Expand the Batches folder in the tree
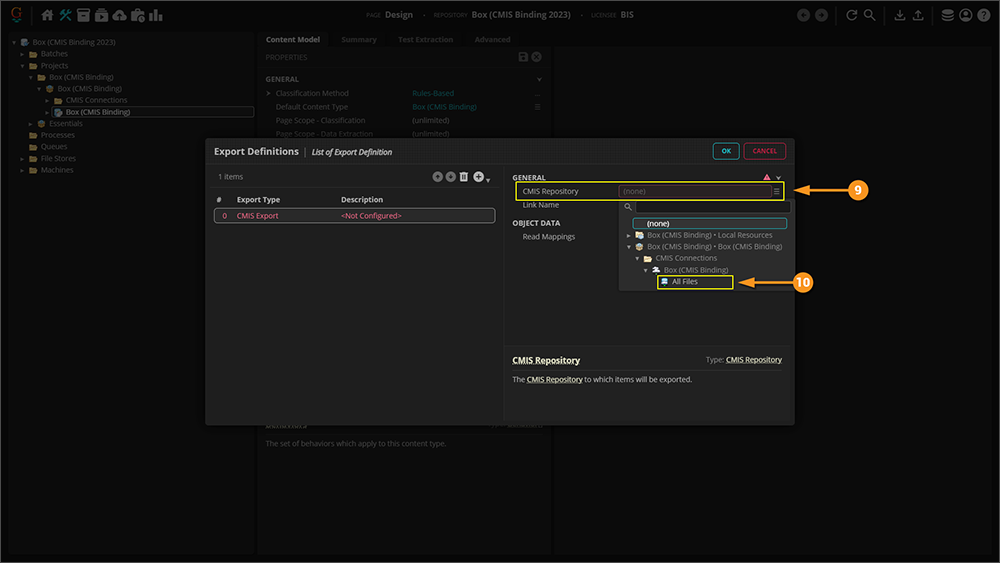This screenshot has height=563, width=1000. [x=22, y=54]
